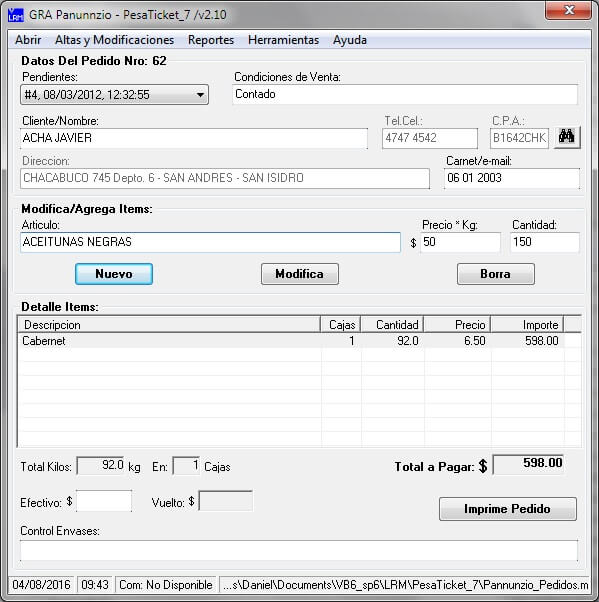This screenshot has height=602, width=599.
Task: Close the PesaTicket window
Action: coord(568,10)
